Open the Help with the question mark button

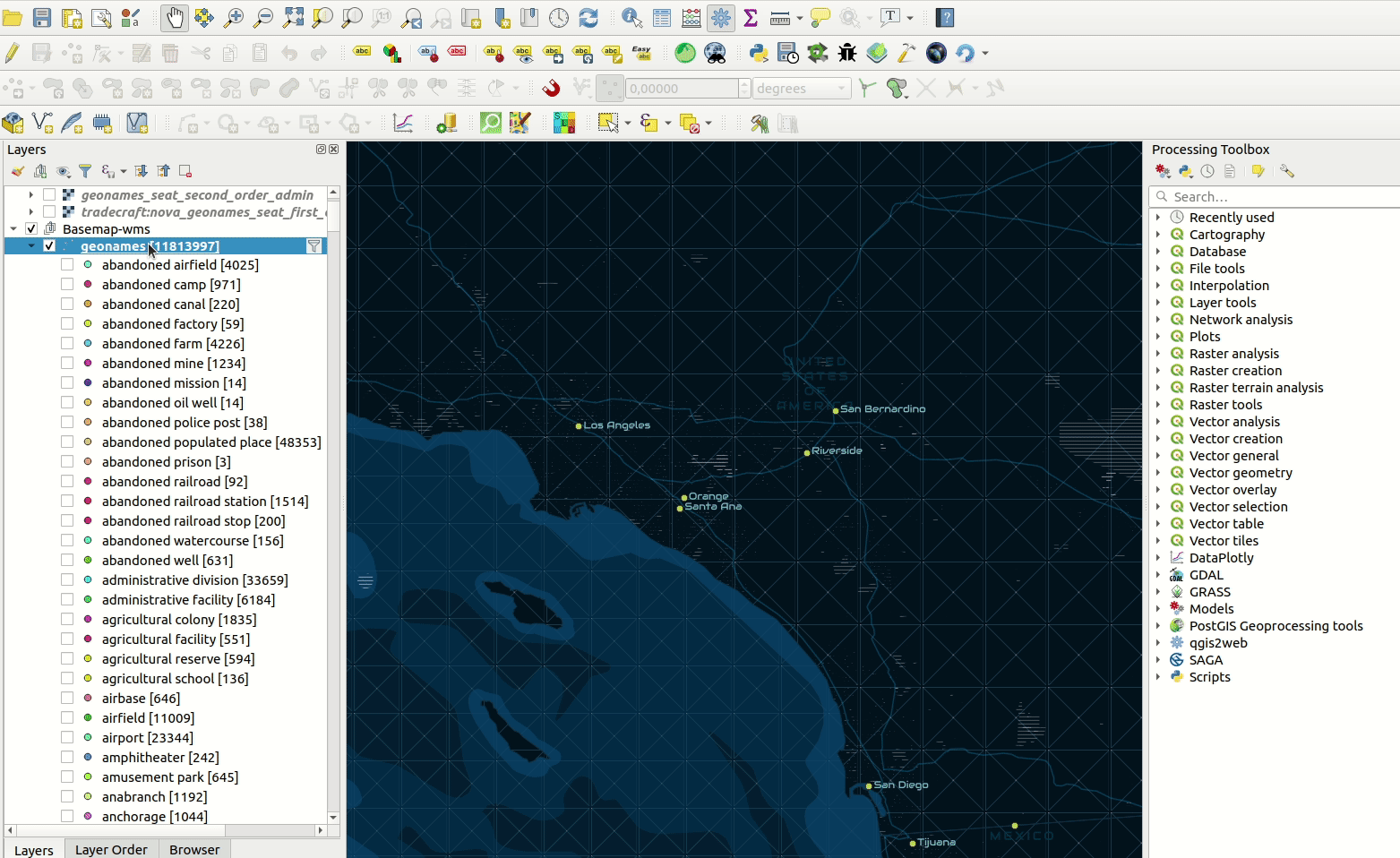pyautogui.click(x=943, y=17)
